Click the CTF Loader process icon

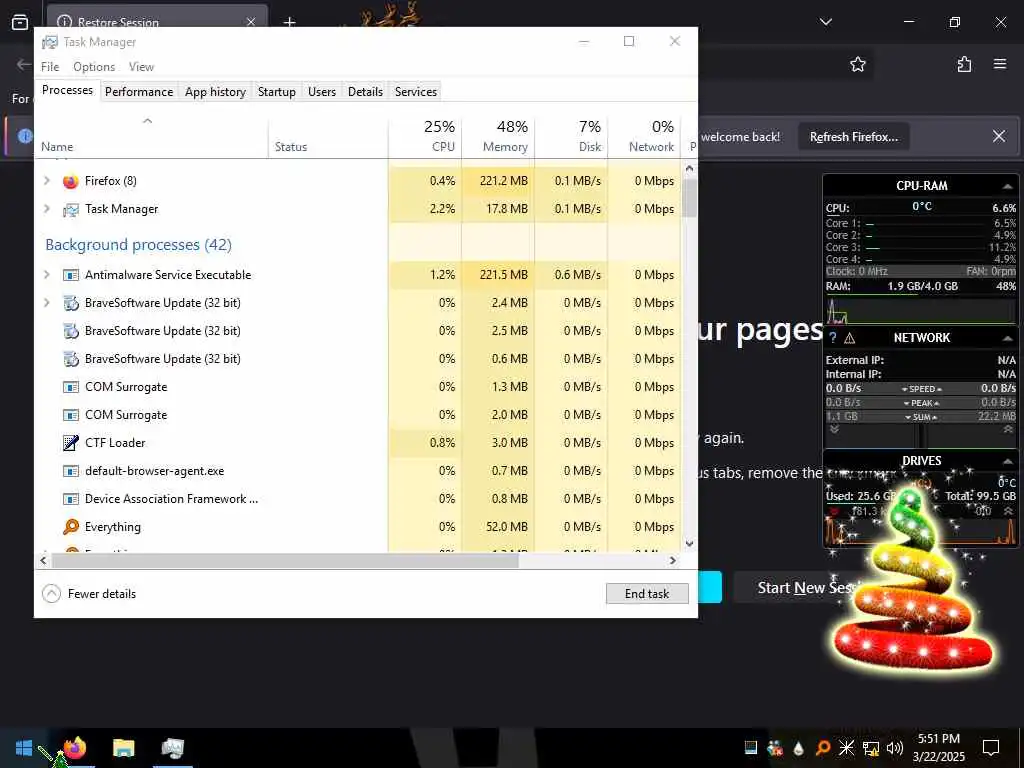[x=71, y=443]
